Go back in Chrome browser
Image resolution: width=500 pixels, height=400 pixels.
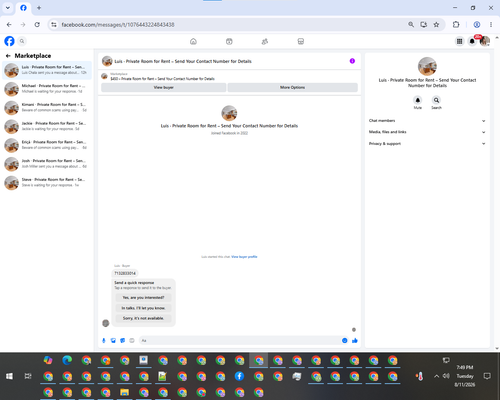9,25
